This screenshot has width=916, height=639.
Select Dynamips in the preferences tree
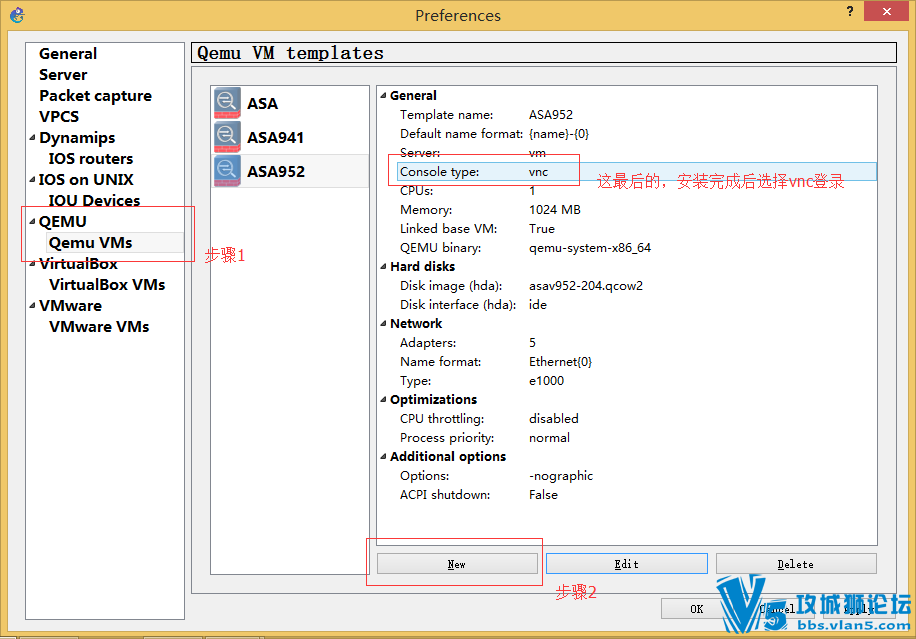coord(77,138)
